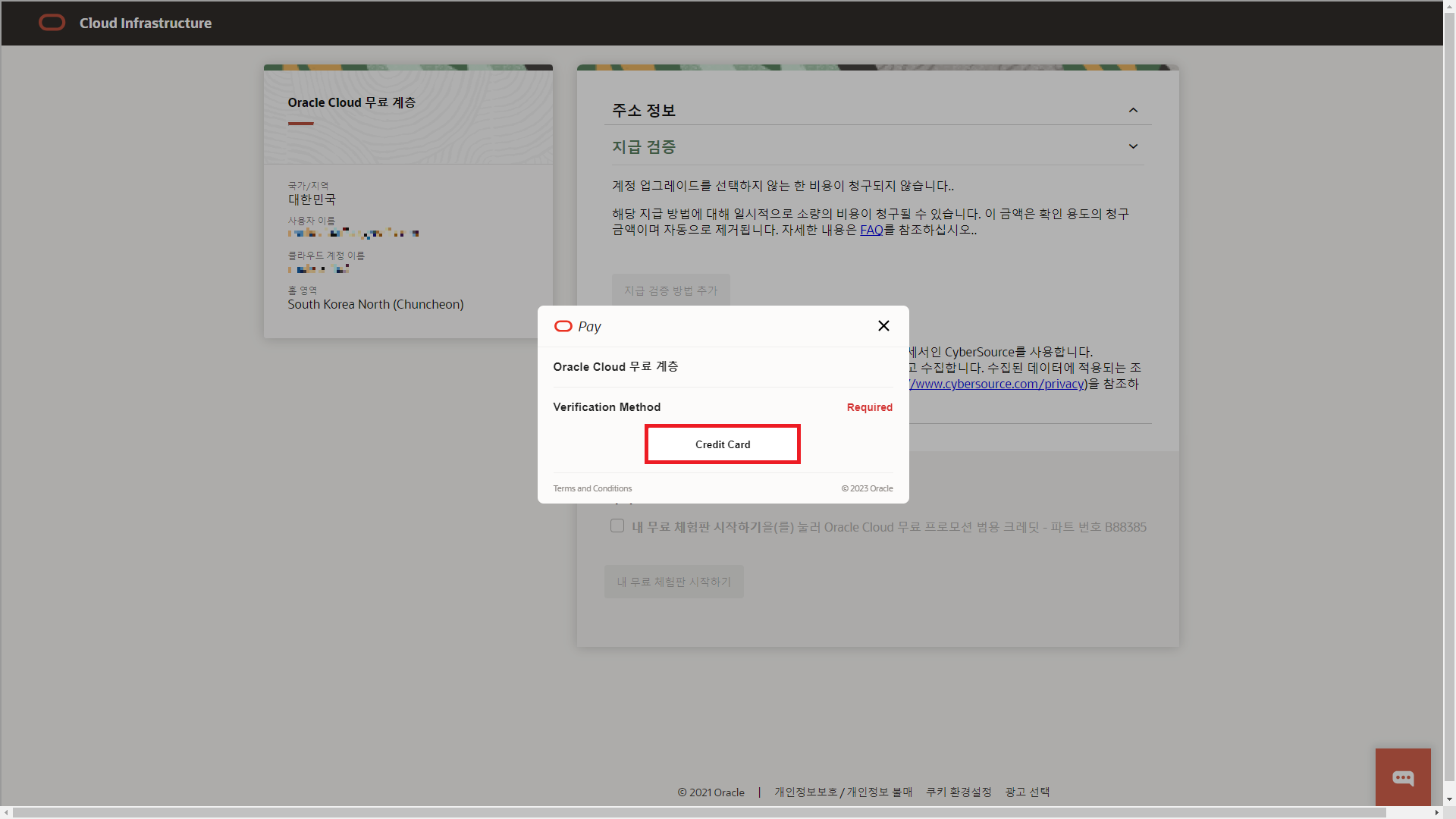Open the cybersource.com privacy link
Image resolution: width=1456 pixels, height=819 pixels.
click(x=997, y=384)
